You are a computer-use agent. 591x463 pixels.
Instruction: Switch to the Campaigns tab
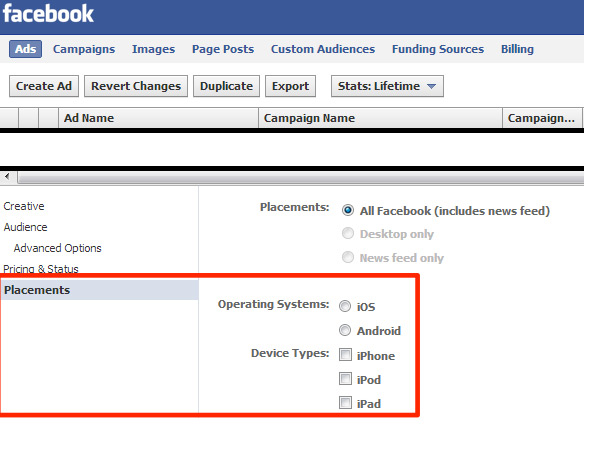coord(84,49)
